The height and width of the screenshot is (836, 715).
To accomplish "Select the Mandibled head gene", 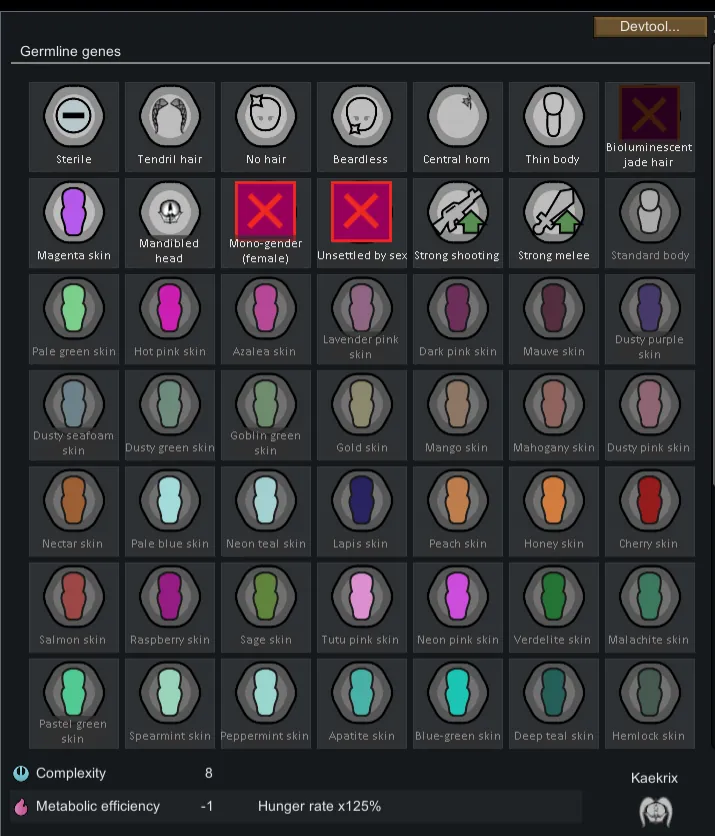I will click(x=170, y=223).
